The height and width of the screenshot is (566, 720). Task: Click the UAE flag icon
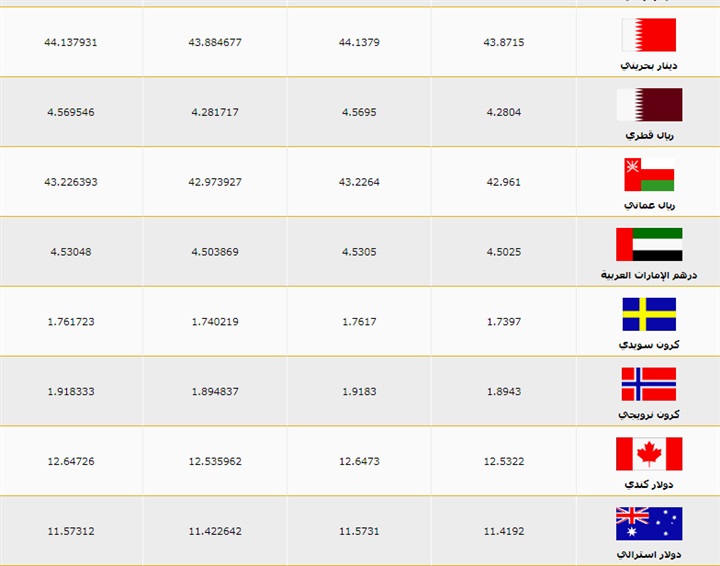click(649, 244)
